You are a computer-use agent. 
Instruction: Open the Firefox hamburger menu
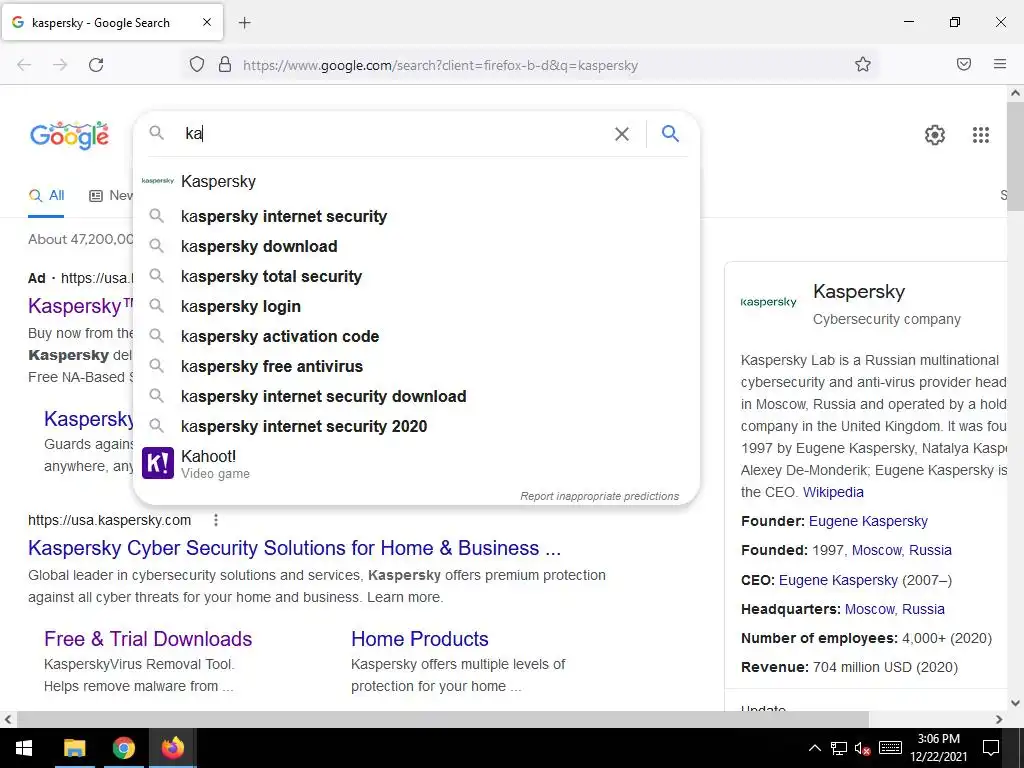(x=999, y=64)
